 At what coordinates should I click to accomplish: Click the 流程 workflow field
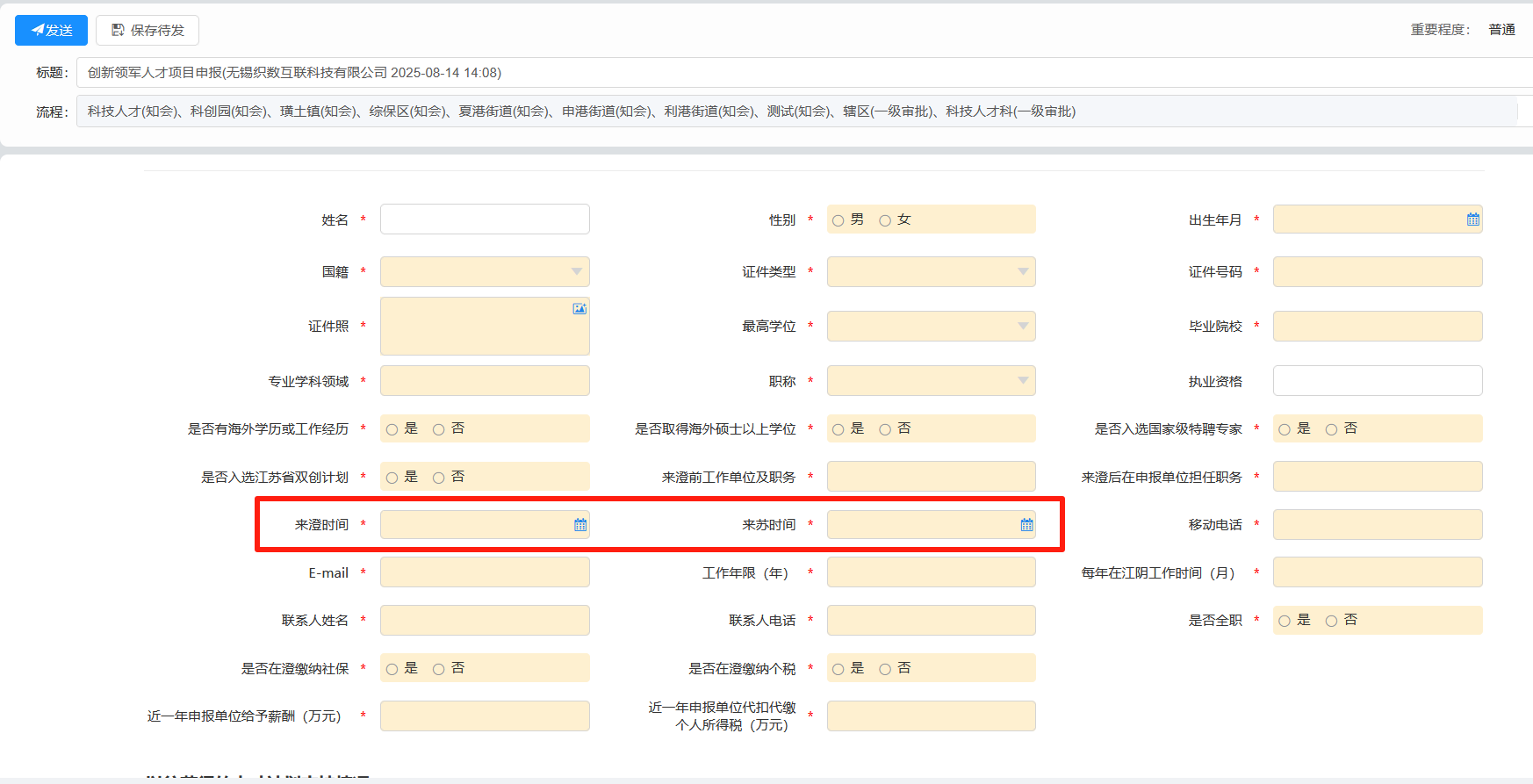coord(790,111)
